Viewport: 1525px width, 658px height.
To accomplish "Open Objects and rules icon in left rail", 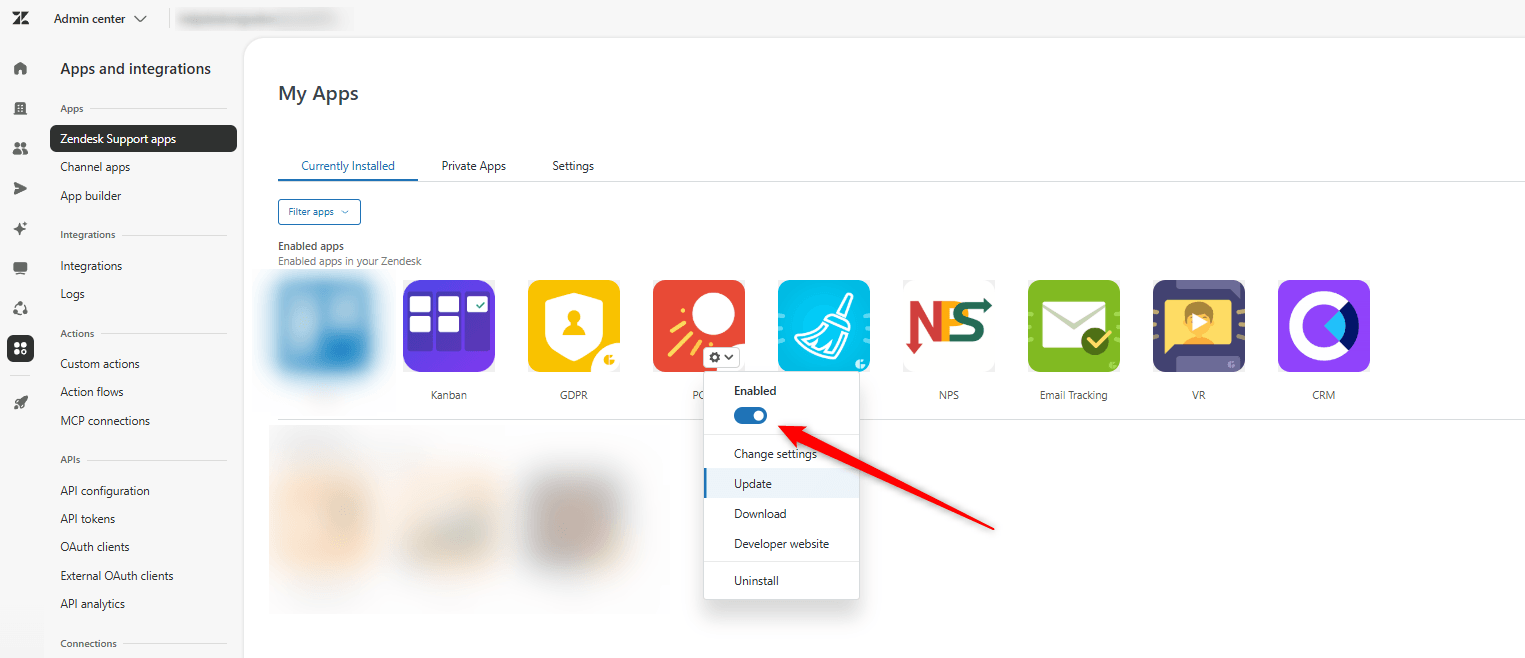I will coord(20,308).
